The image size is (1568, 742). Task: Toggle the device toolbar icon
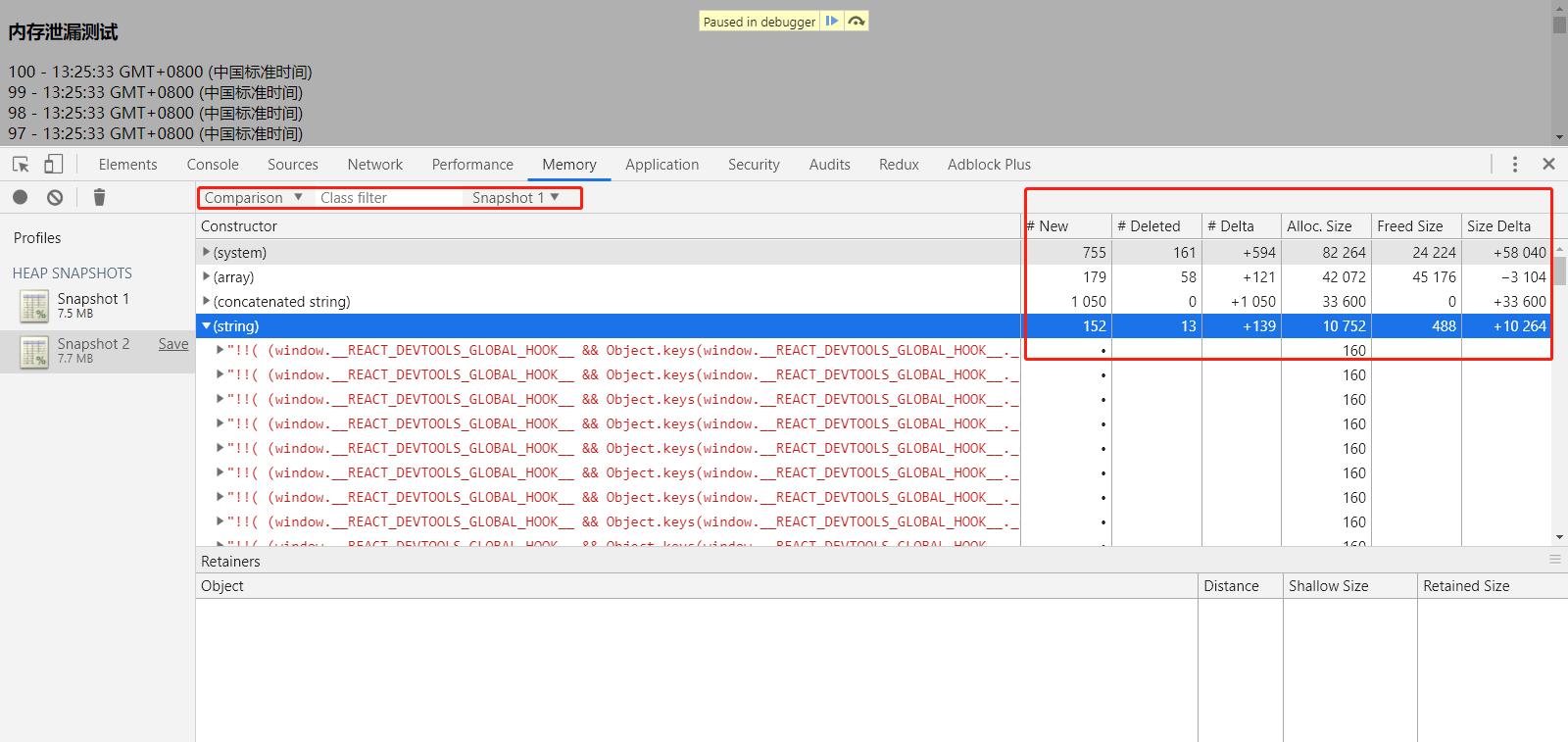pos(54,165)
